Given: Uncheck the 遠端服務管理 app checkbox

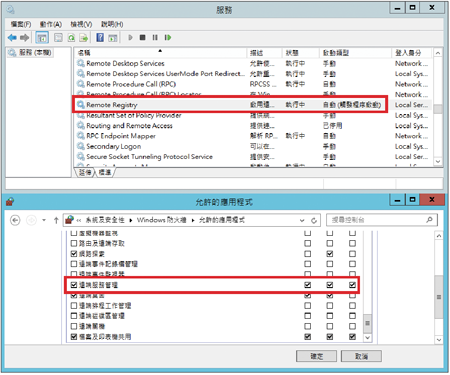Looking at the screenshot, I should [74, 285].
